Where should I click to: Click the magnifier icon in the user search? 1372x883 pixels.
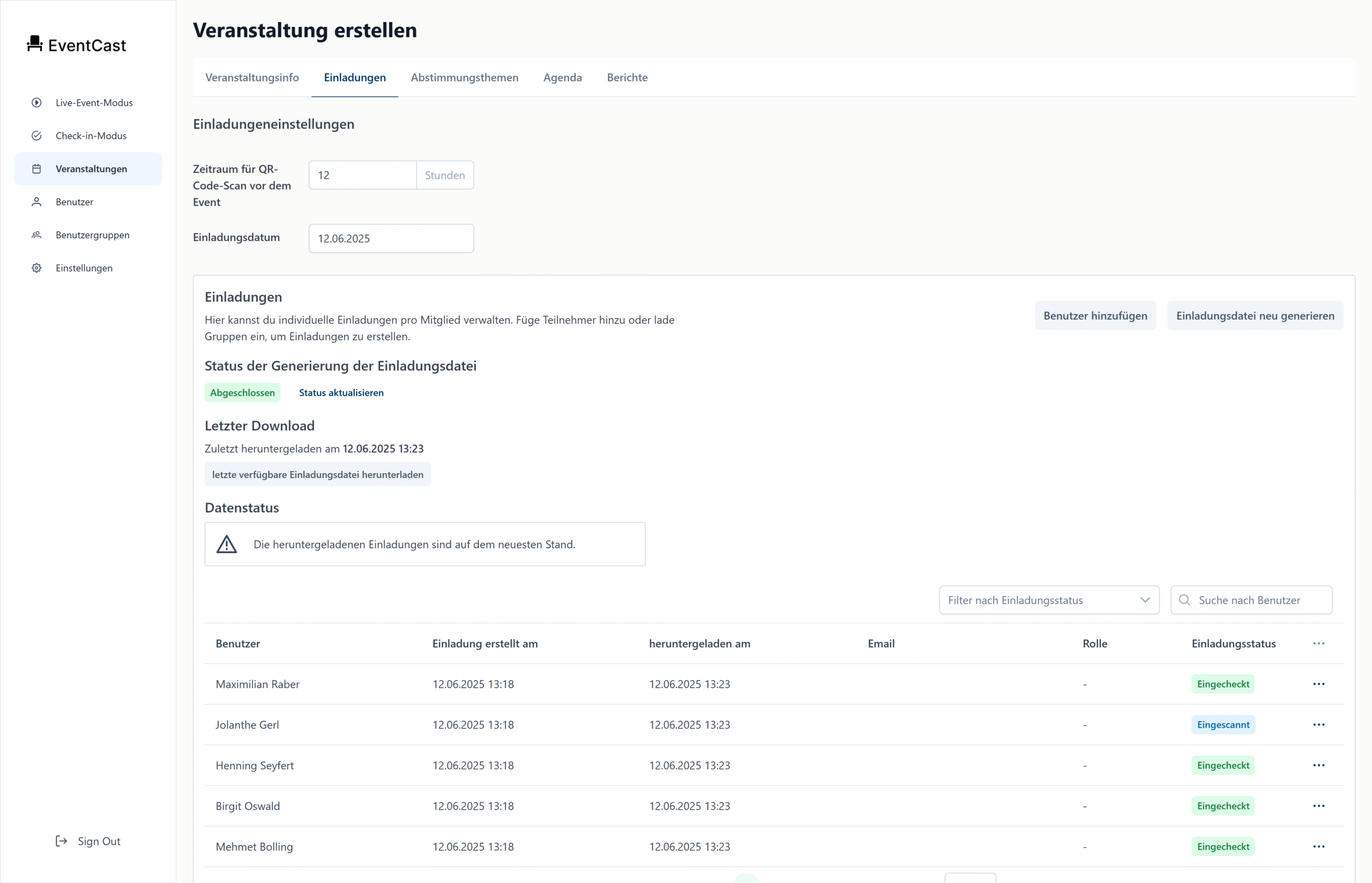pyautogui.click(x=1184, y=600)
